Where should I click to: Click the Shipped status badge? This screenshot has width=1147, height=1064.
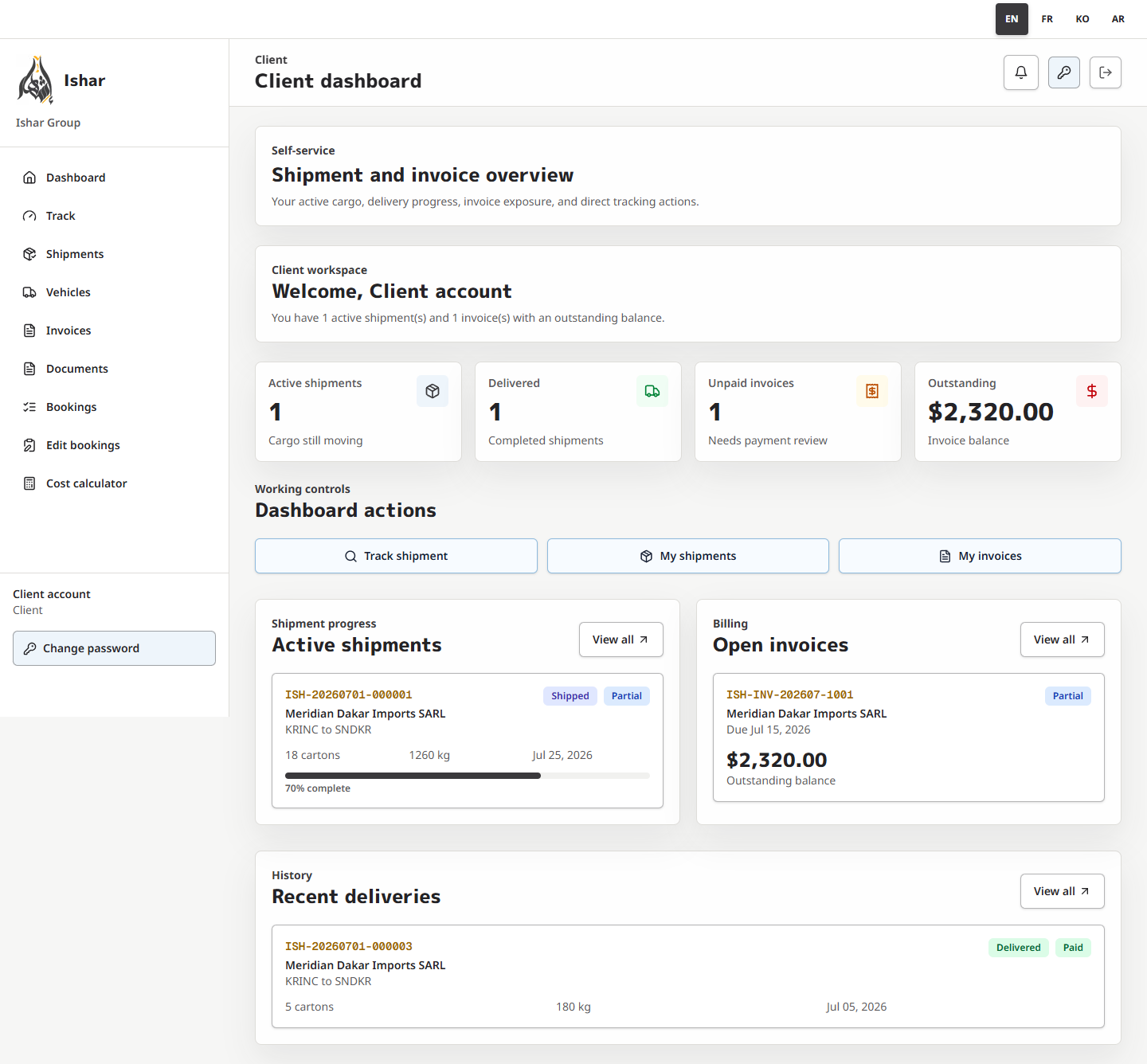[570, 696]
